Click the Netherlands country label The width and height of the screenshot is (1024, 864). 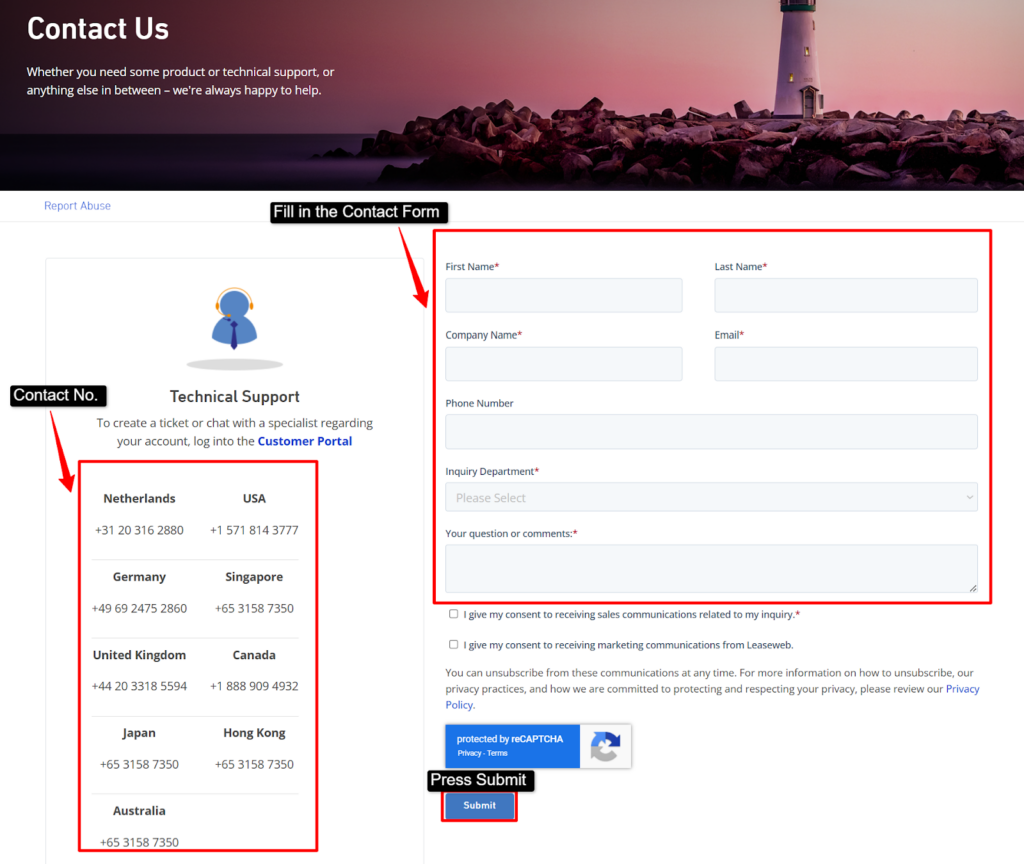(139, 499)
